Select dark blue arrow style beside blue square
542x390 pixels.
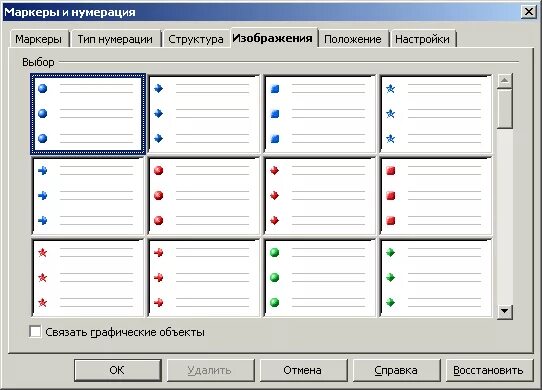coord(204,114)
